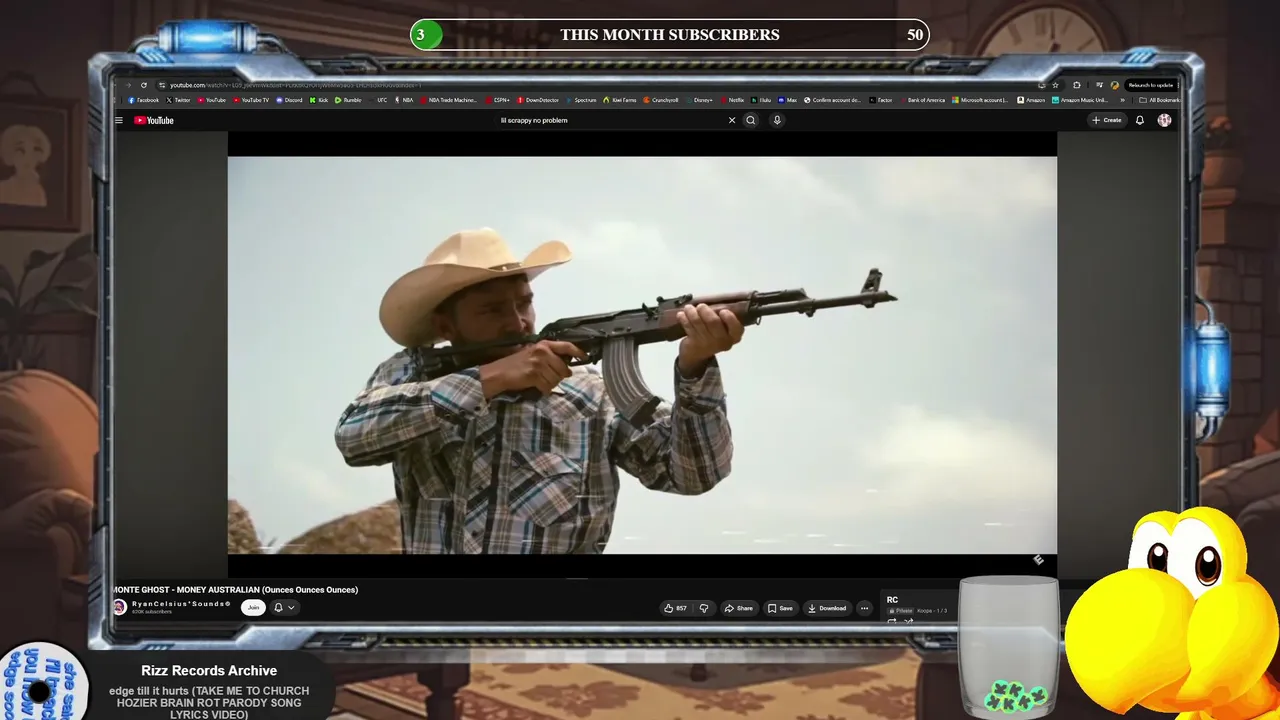Click the Rizz Records Archive overlay text
Viewport: 1280px width, 720px height.
(209, 671)
